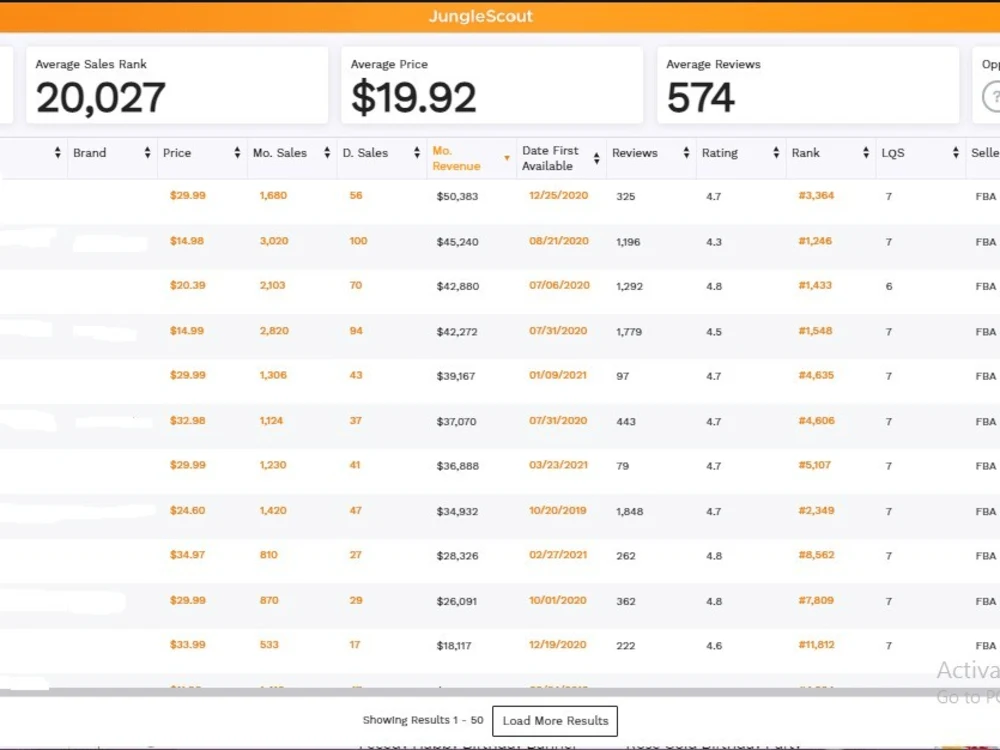The image size is (1000, 750).
Task: Click Date First Available header
Action: point(550,158)
